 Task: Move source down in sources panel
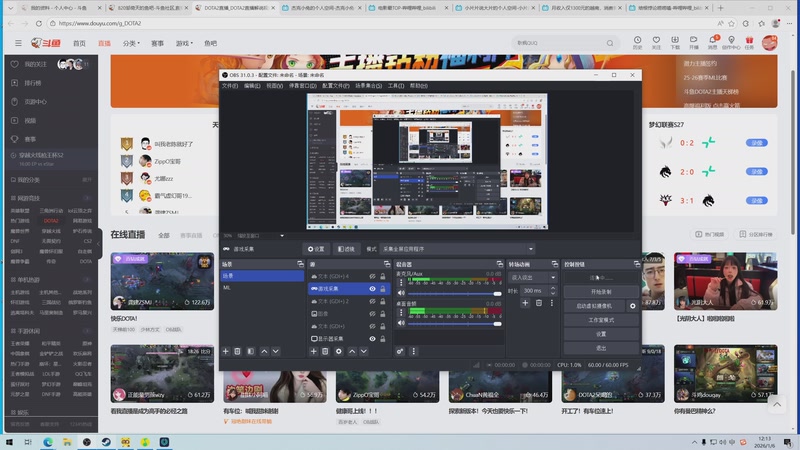pos(364,351)
